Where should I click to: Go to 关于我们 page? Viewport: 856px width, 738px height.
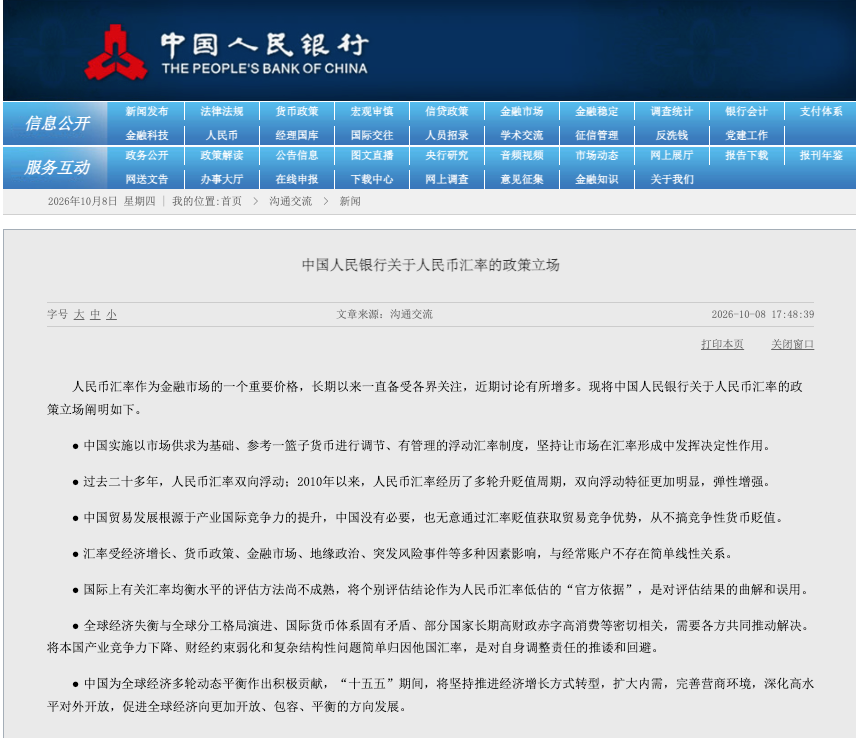pos(672,179)
